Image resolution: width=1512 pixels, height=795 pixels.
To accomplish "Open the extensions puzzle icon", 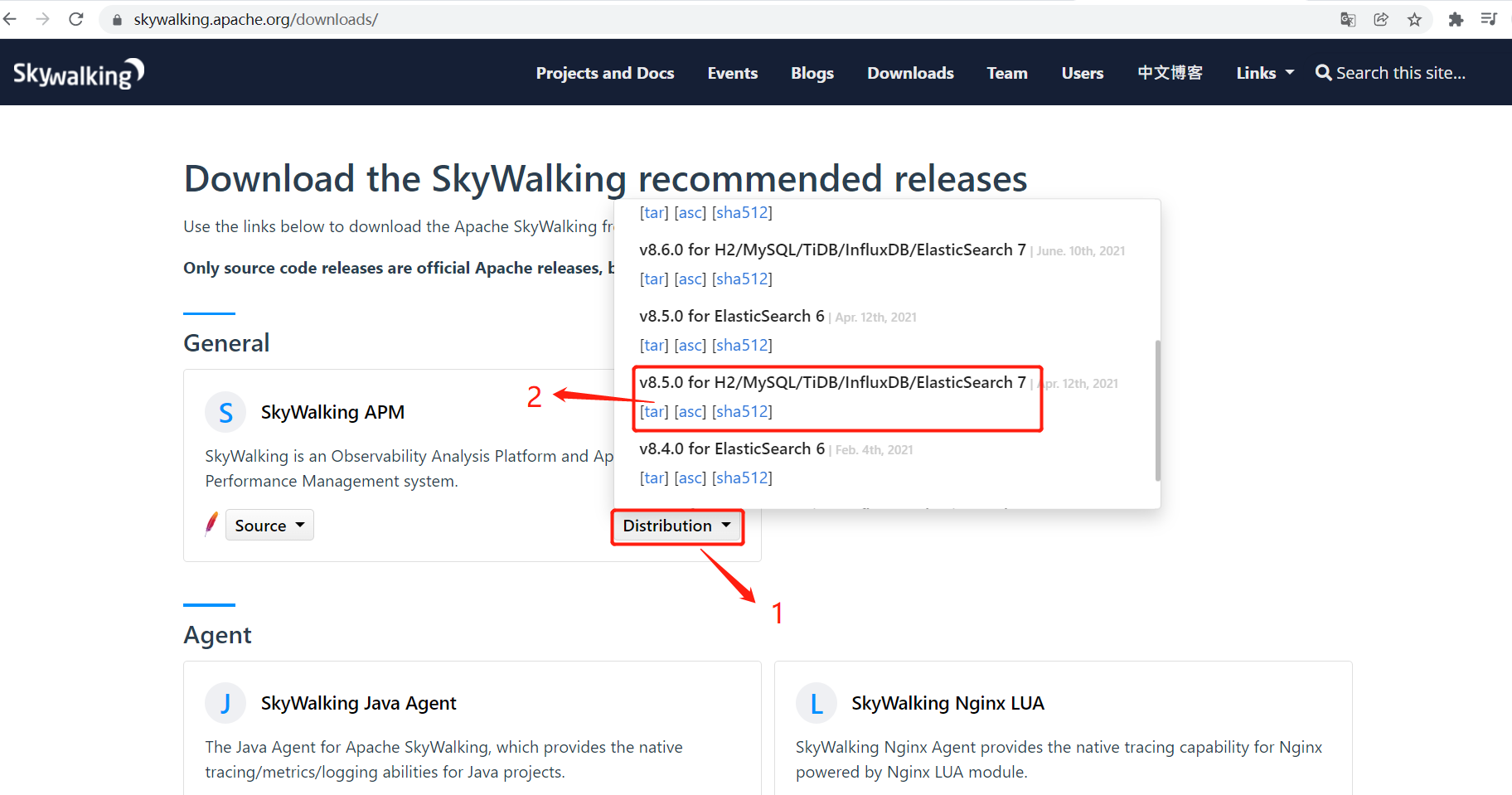I will click(1456, 19).
